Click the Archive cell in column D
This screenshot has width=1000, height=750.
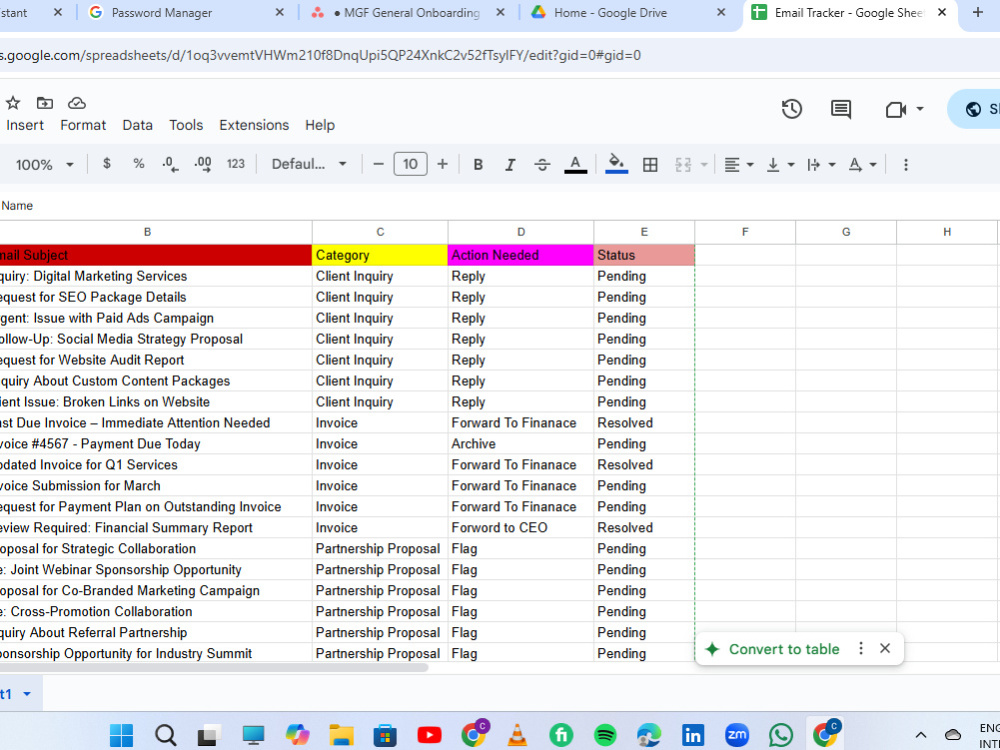coord(520,444)
